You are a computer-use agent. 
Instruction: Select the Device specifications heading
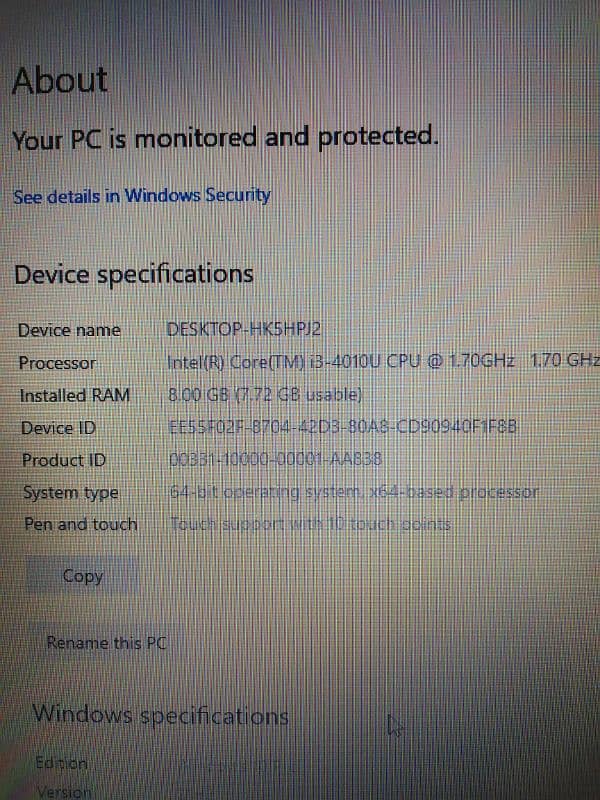point(133,273)
